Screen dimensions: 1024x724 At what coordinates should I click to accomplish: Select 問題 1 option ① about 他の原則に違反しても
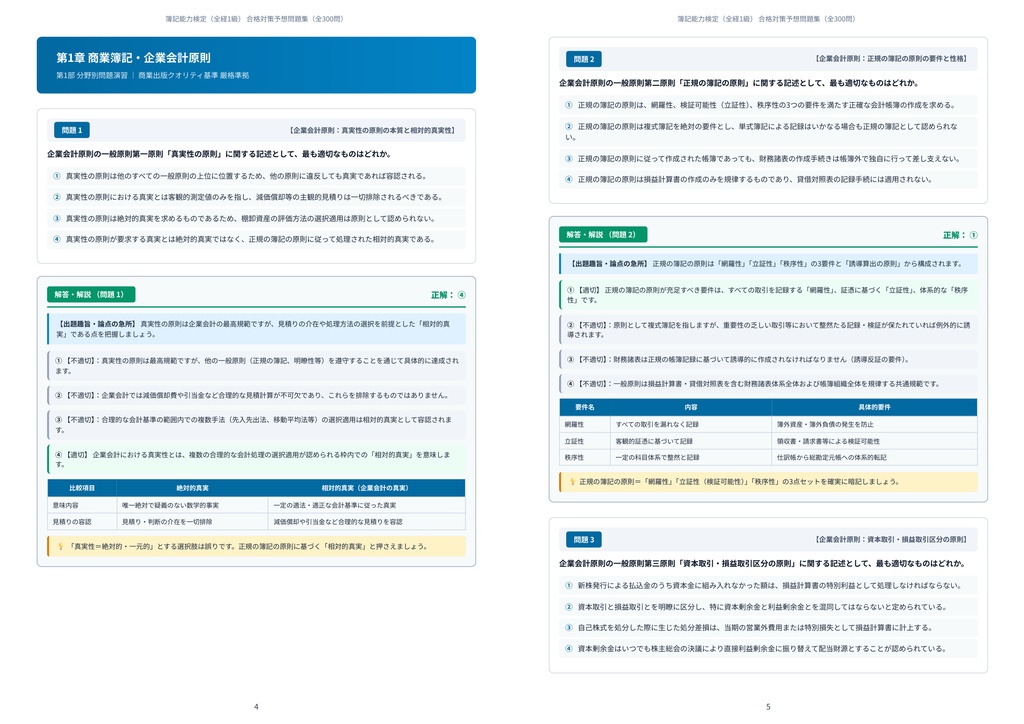pyautogui.click(x=256, y=176)
